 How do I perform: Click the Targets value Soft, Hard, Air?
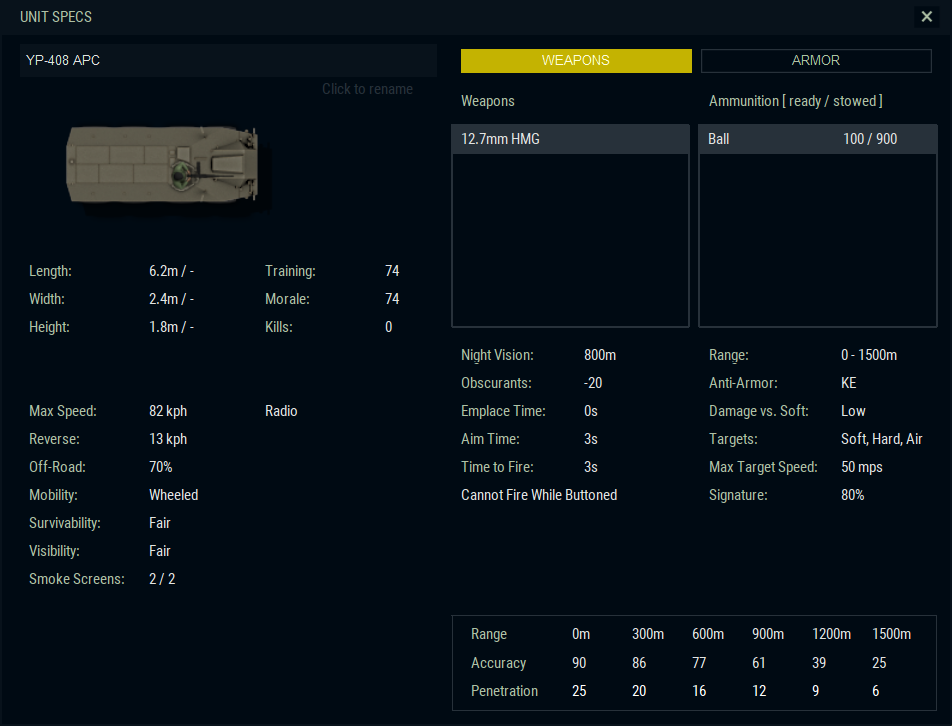coord(882,439)
